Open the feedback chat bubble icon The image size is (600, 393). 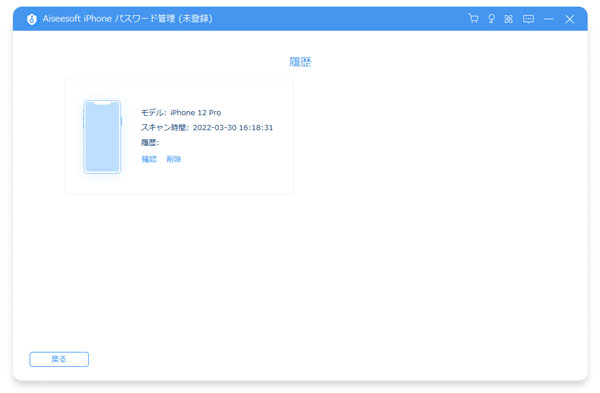(528, 19)
